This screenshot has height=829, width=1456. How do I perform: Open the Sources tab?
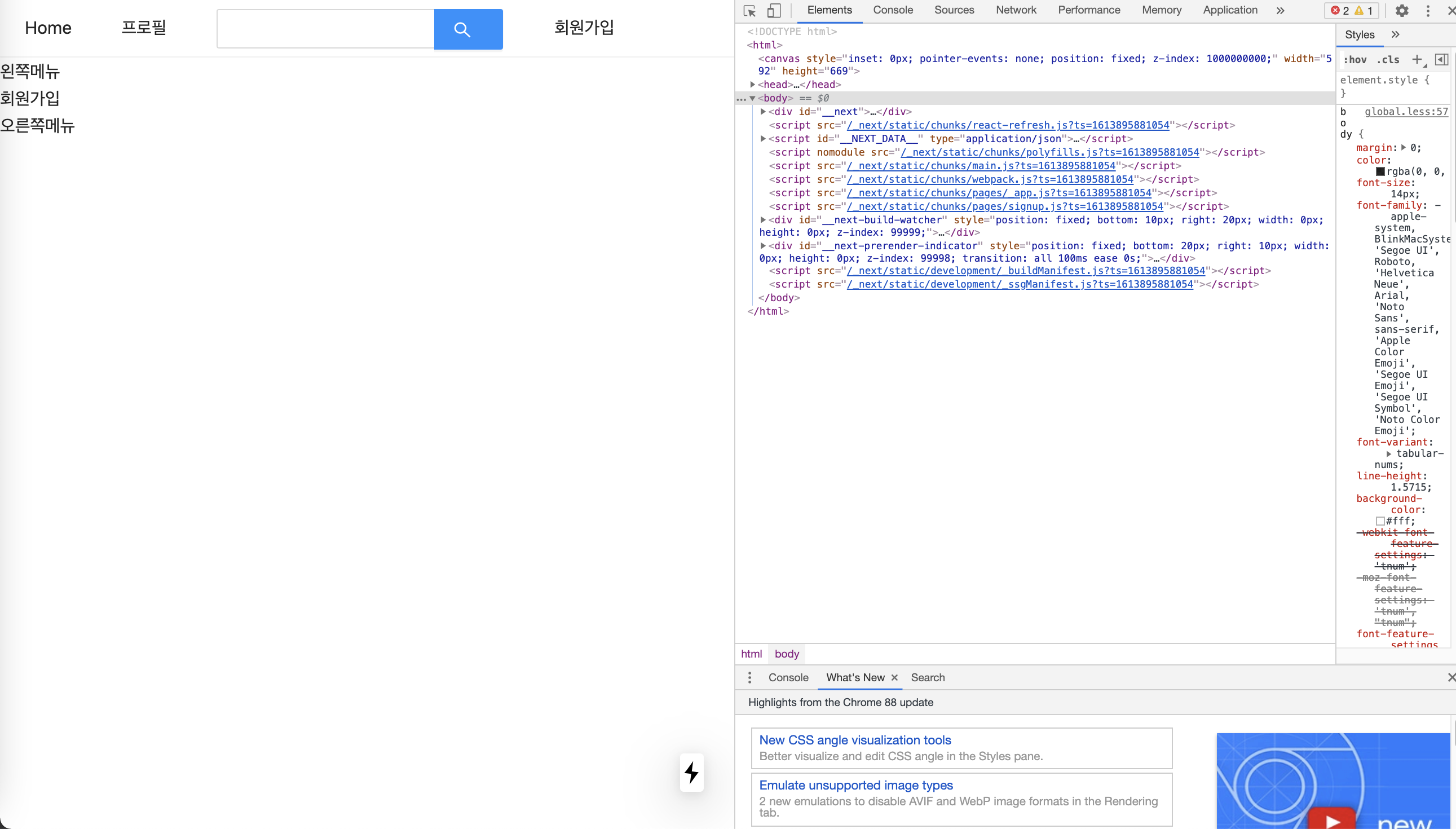point(954,10)
